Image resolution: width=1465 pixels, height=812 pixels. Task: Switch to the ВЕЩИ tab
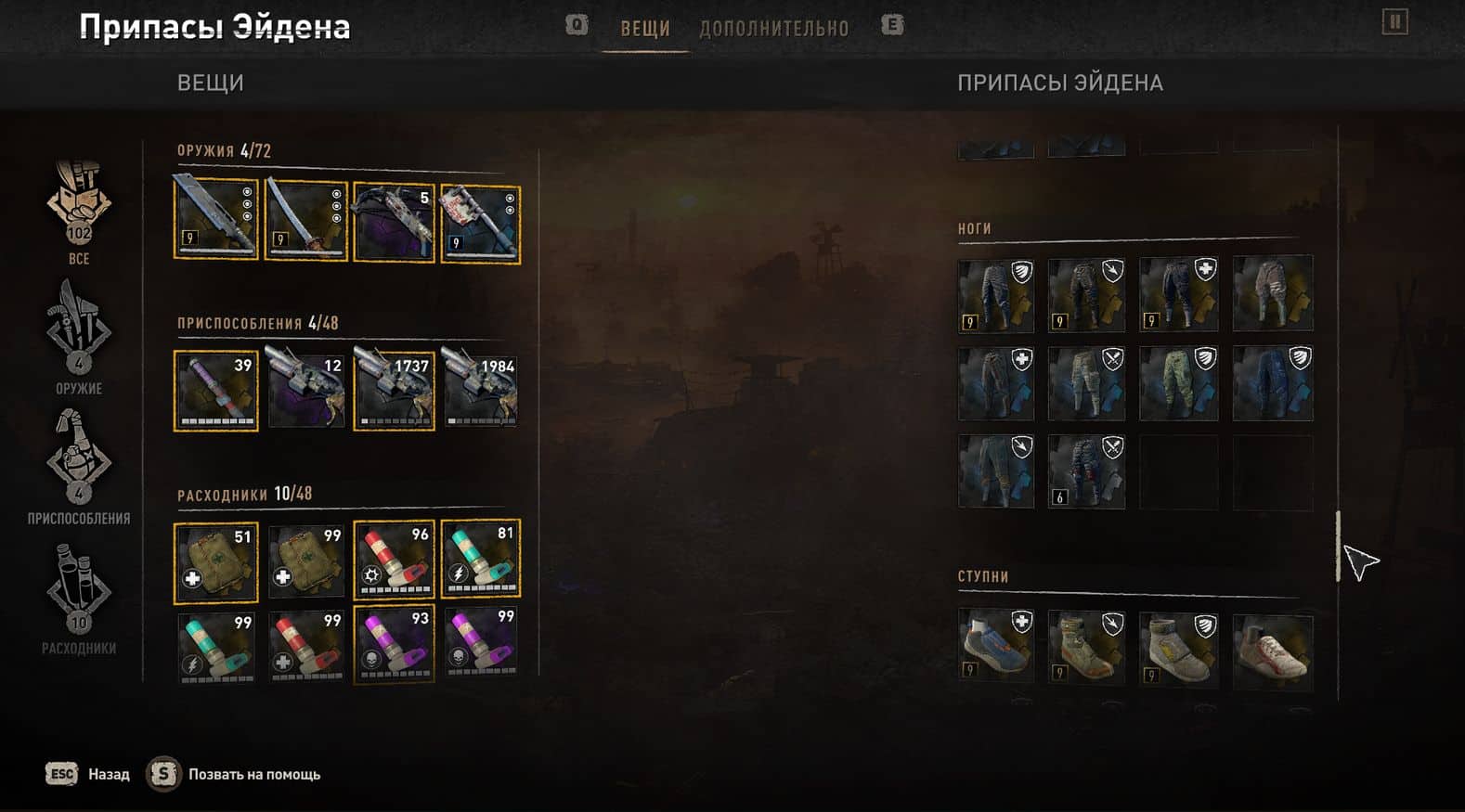point(645,29)
